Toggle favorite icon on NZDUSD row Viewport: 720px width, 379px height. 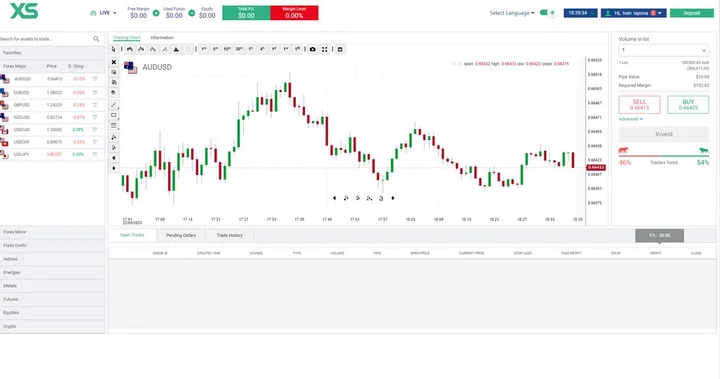coord(95,117)
